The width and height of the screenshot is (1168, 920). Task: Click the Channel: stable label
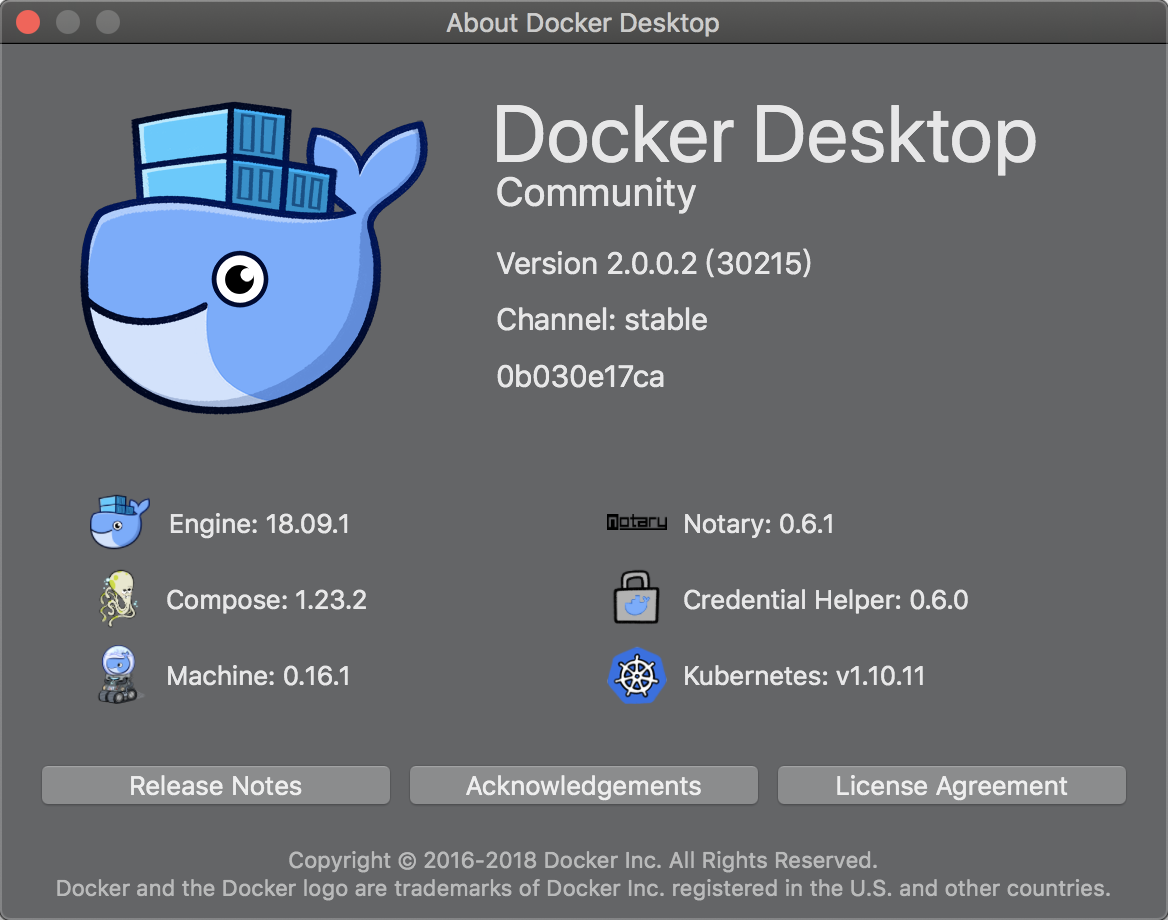[x=601, y=320]
